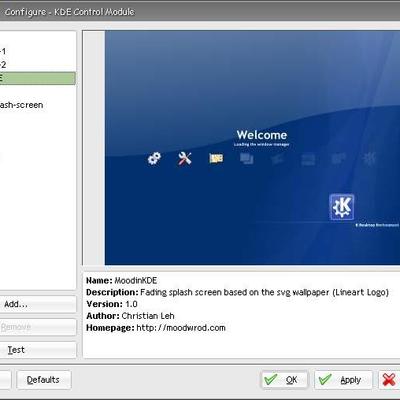Click the wrench and screwdriver preview icon
The width and height of the screenshot is (400, 400).
coord(185,158)
